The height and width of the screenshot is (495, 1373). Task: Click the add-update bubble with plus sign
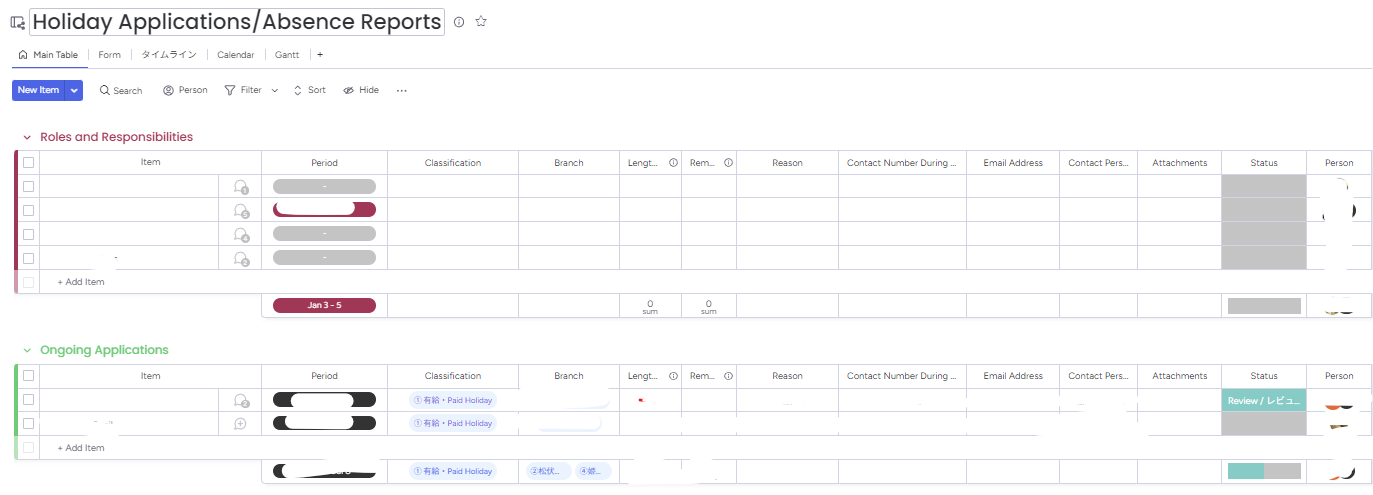240,424
